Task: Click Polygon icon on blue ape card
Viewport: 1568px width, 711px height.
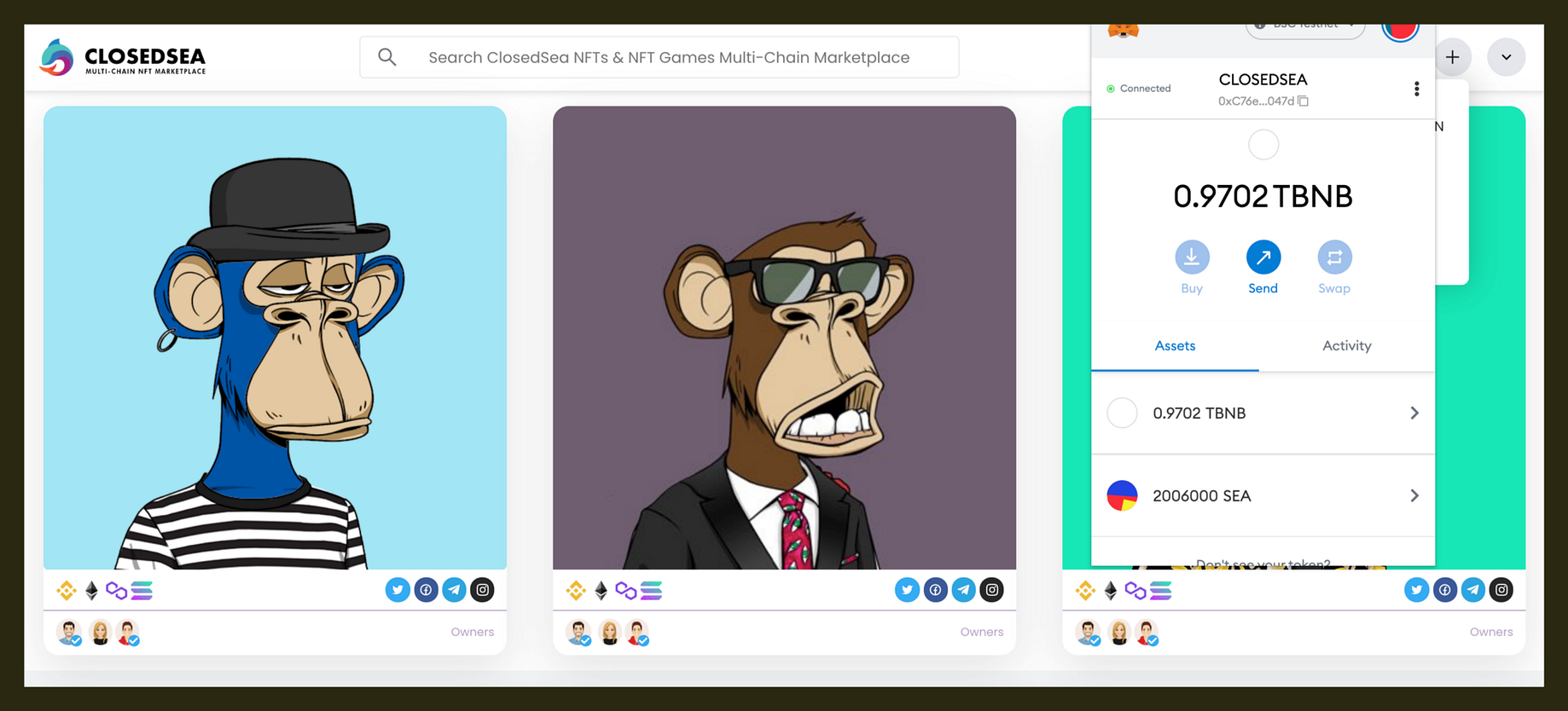Action: tap(117, 591)
